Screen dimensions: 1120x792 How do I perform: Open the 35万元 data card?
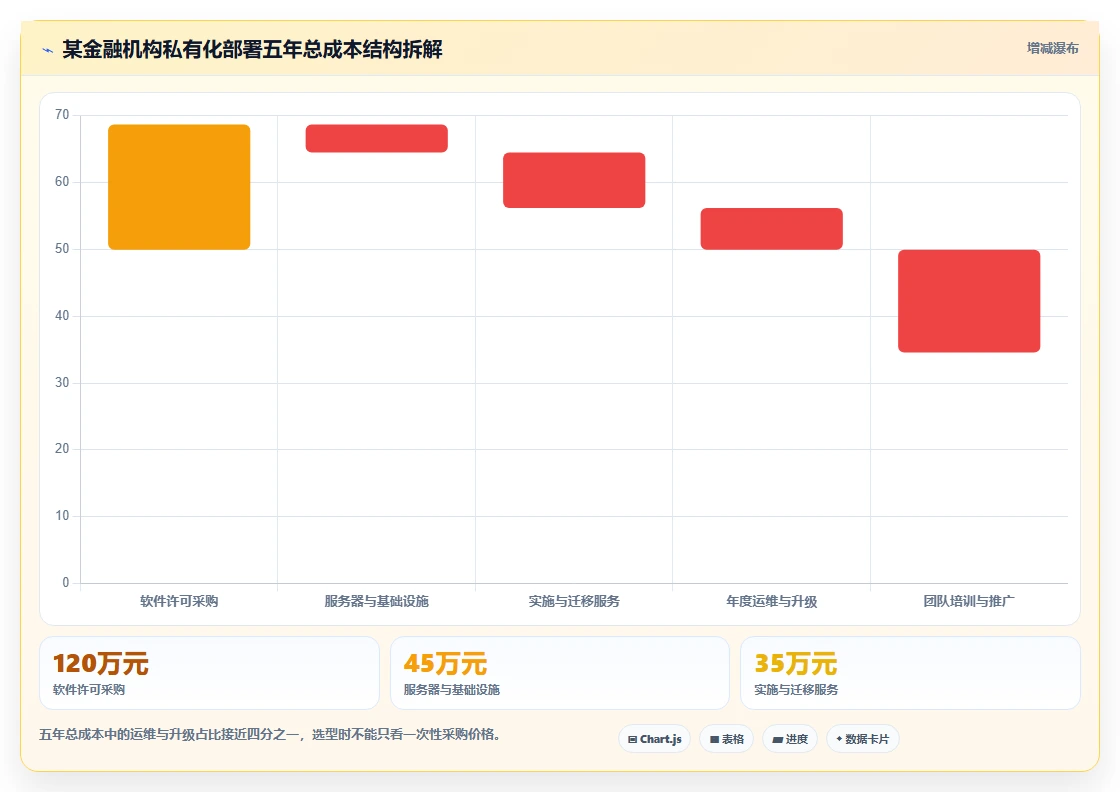coord(911,673)
